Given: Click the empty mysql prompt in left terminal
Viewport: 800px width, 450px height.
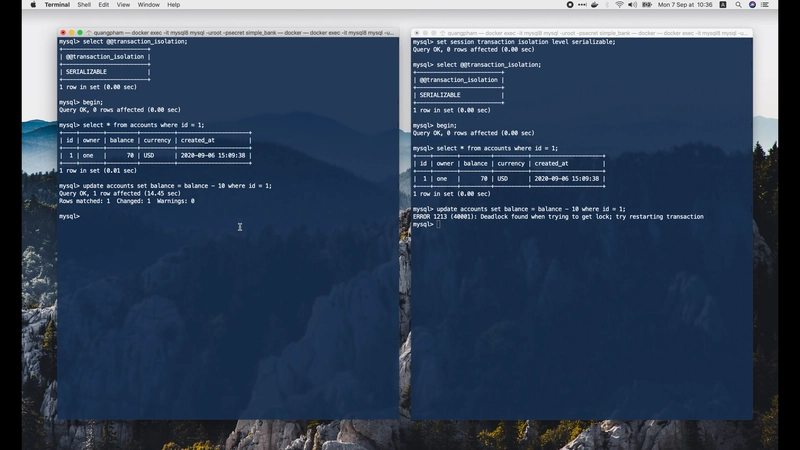Looking at the screenshot, I should pyautogui.click(x=69, y=216).
